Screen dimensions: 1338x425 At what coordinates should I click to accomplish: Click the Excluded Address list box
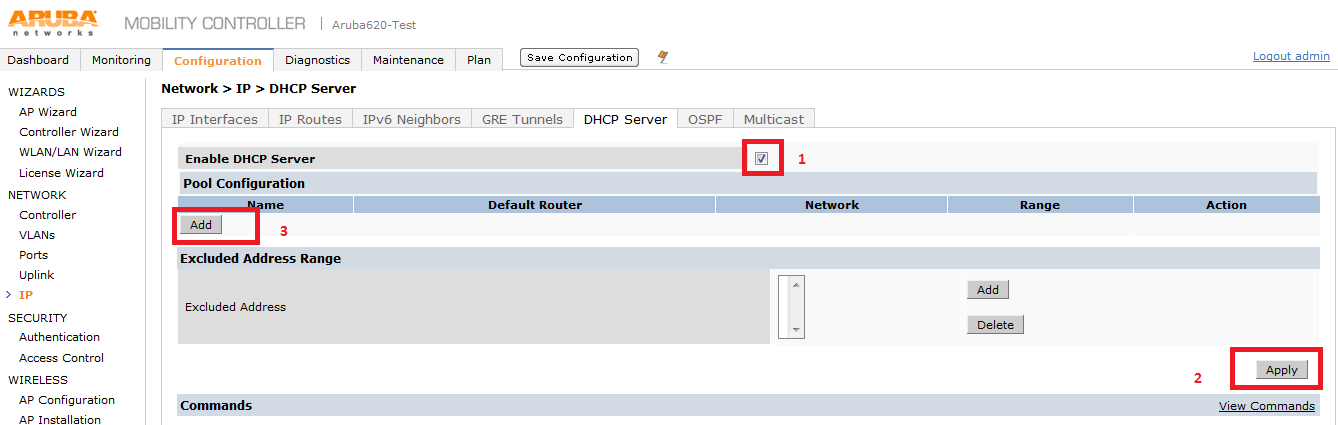click(791, 307)
